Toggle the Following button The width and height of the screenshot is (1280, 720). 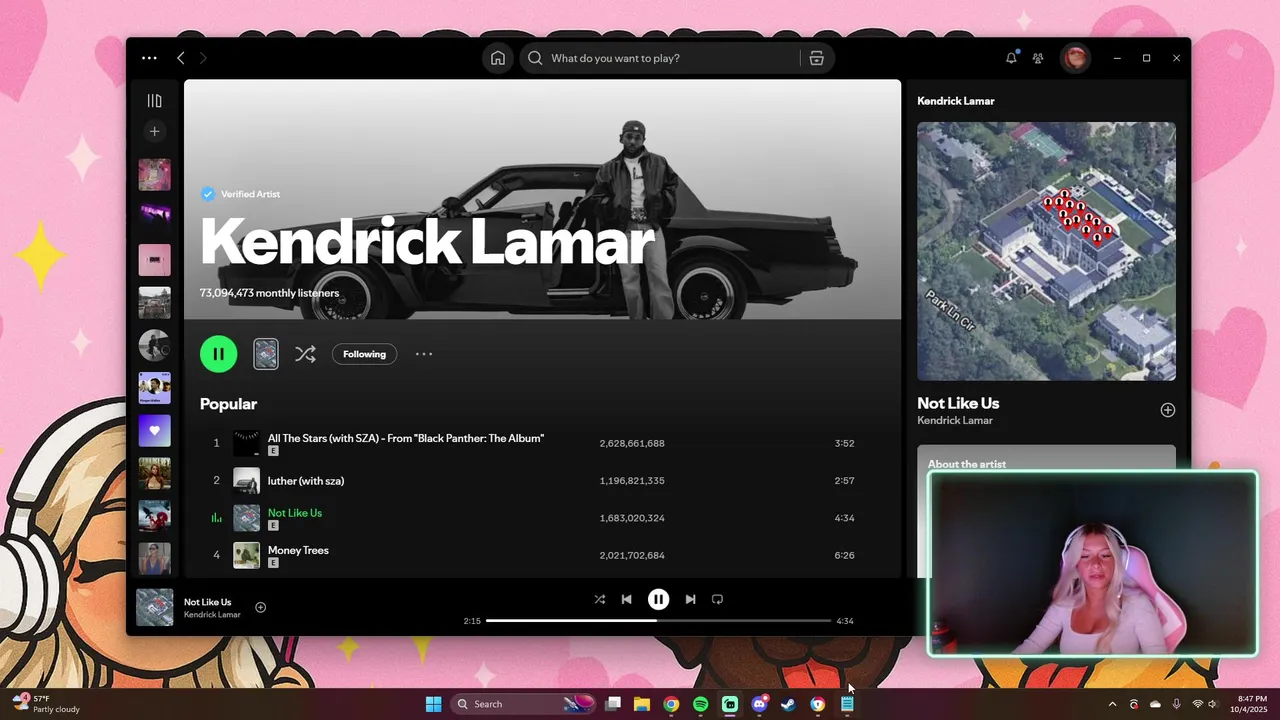click(x=364, y=354)
